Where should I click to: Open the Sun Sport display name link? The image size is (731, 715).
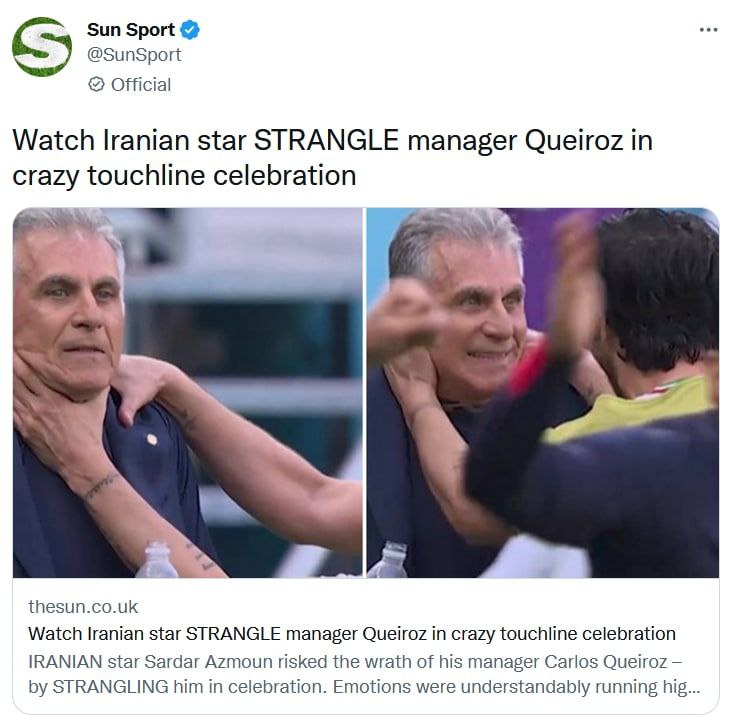[x=131, y=30]
